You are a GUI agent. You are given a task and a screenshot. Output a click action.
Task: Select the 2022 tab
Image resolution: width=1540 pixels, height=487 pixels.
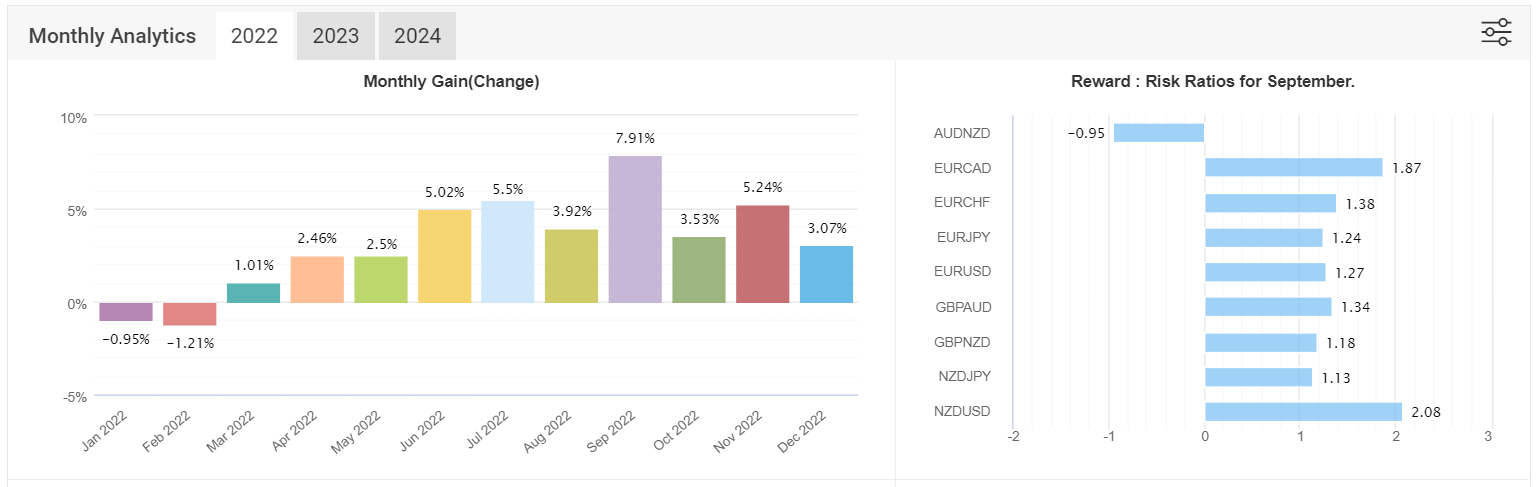(x=254, y=36)
